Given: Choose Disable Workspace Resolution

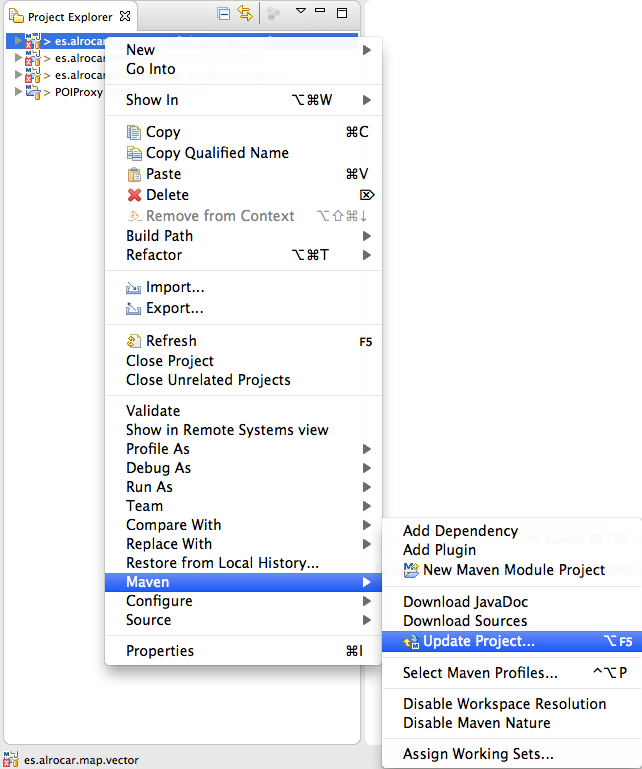Looking at the screenshot, I should click(512, 704).
